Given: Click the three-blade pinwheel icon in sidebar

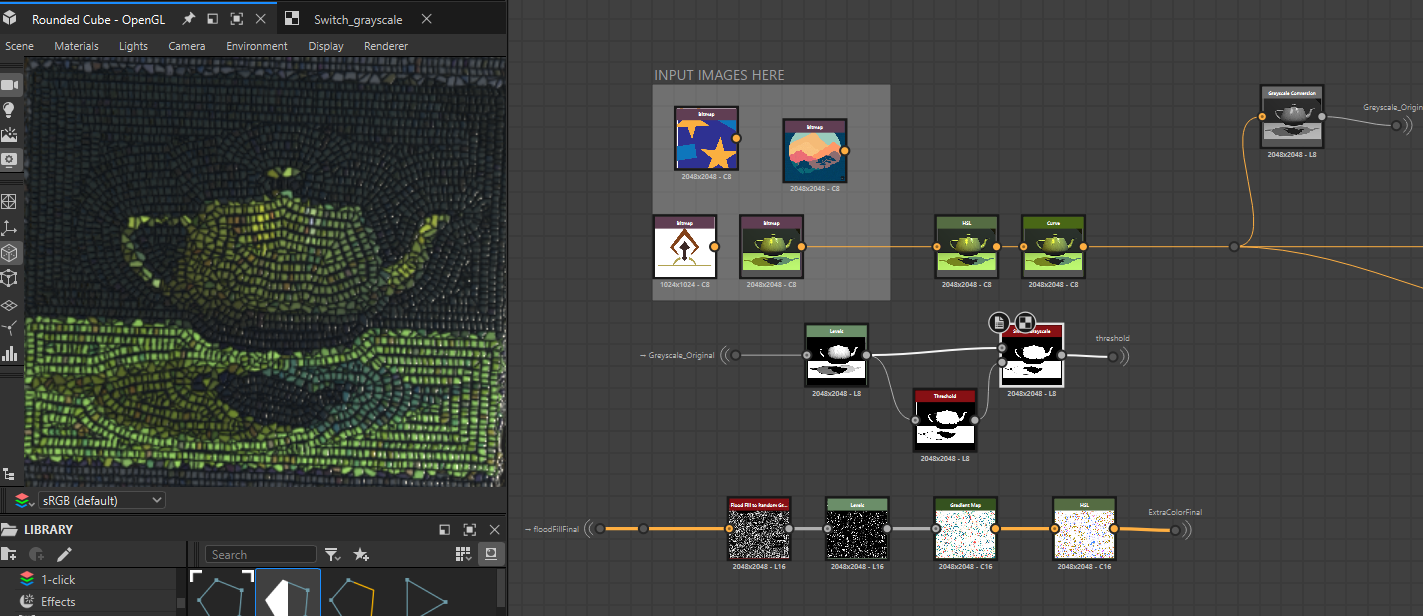Looking at the screenshot, I should (x=10, y=328).
